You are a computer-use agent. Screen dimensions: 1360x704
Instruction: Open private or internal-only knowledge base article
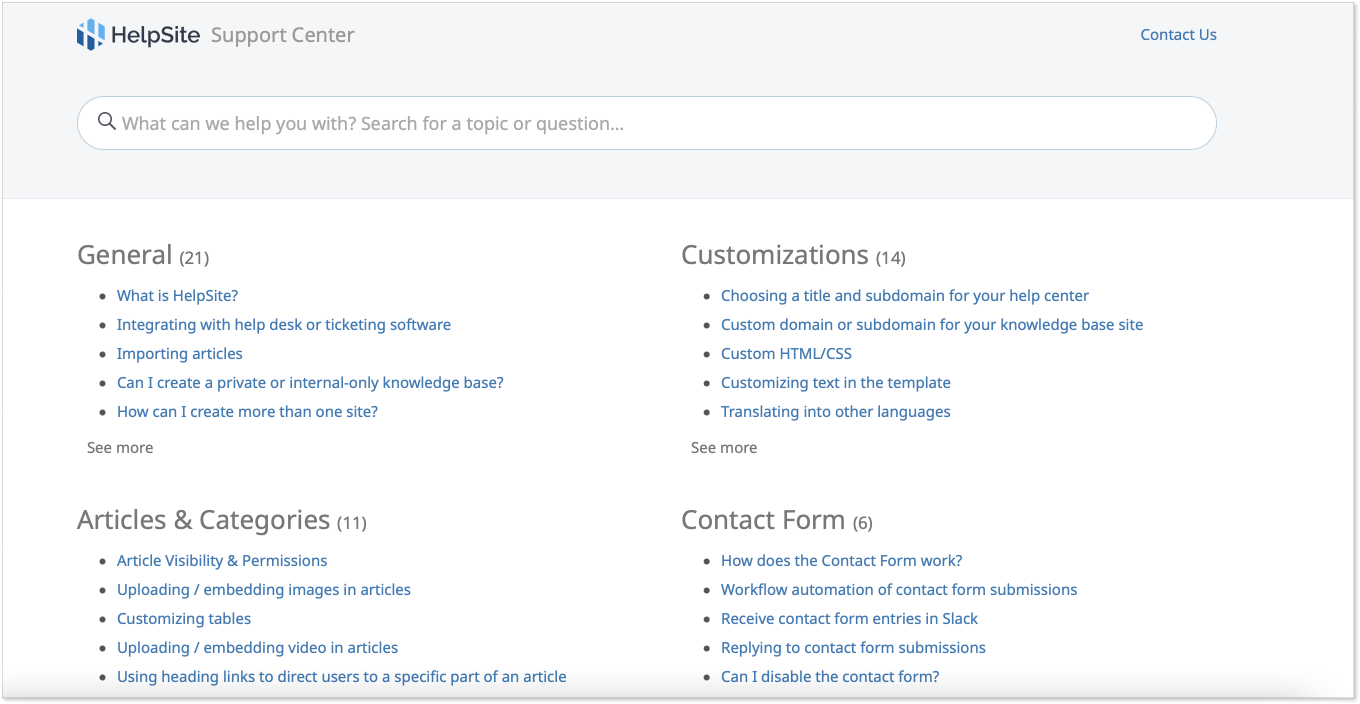click(310, 383)
